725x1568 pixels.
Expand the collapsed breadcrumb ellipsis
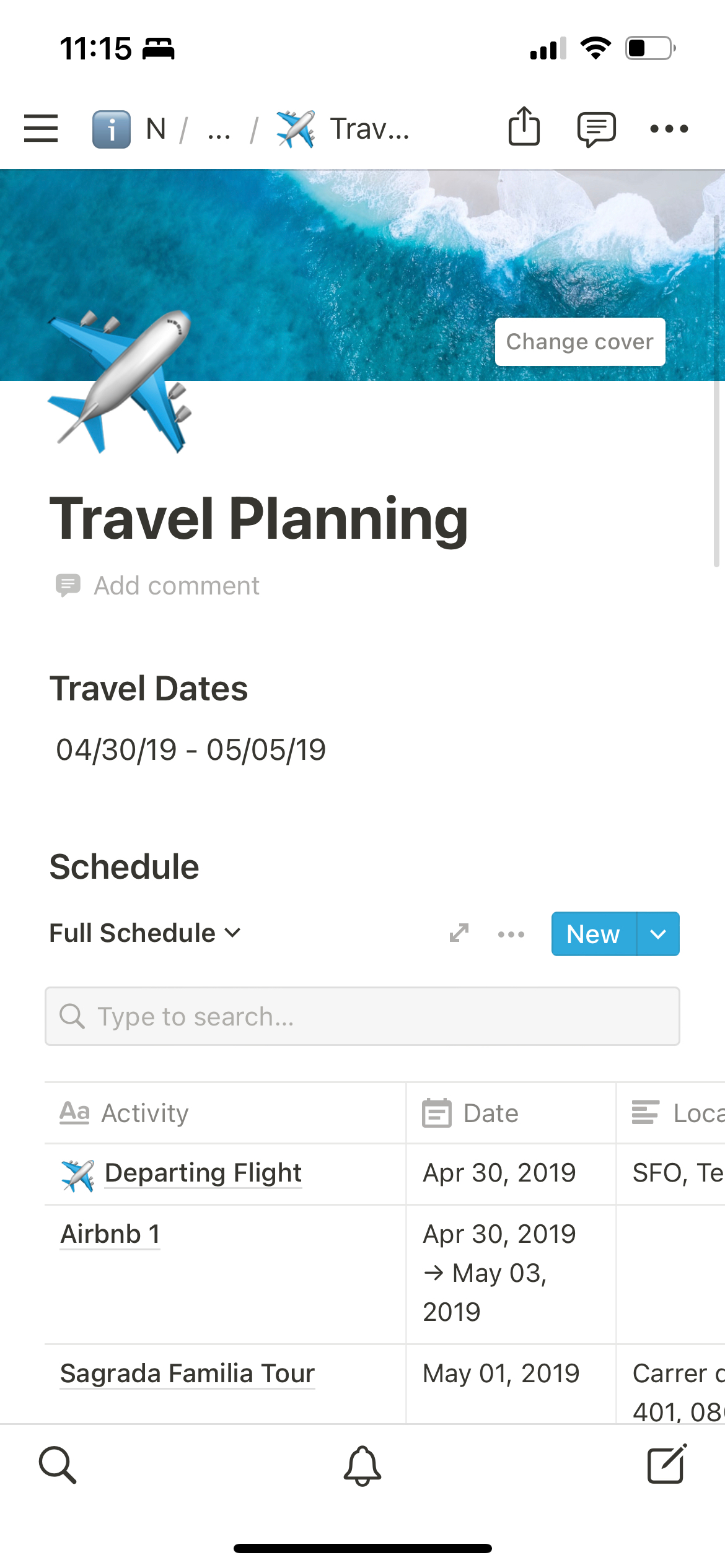tap(219, 129)
